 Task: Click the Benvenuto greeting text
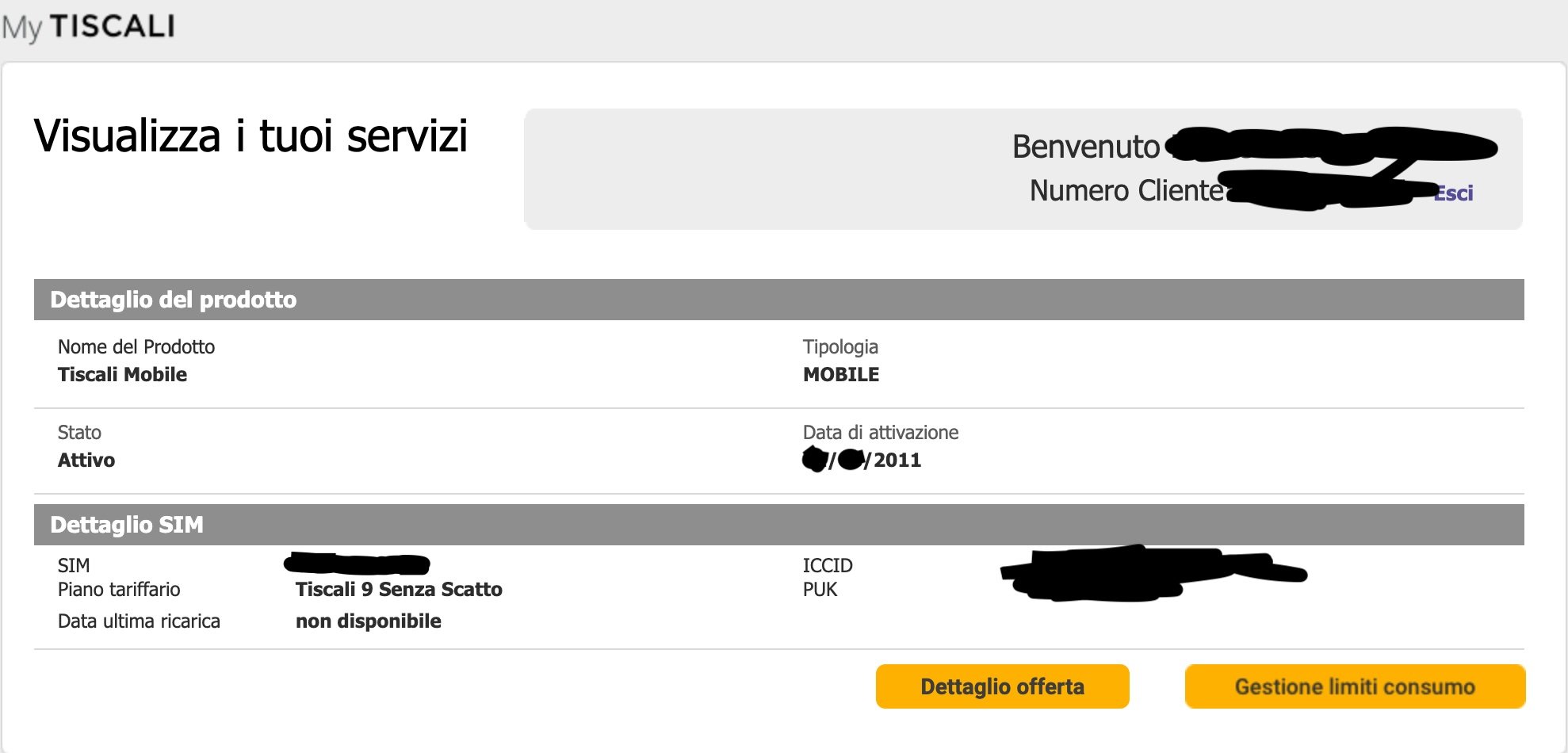(x=1086, y=147)
